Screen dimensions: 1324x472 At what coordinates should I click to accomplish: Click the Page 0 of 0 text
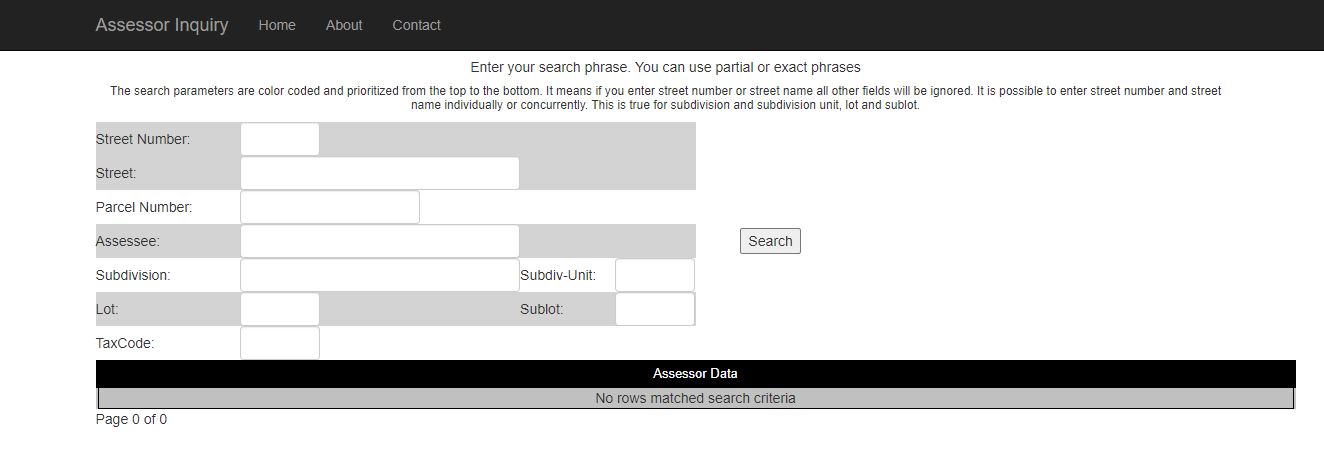[x=132, y=420]
